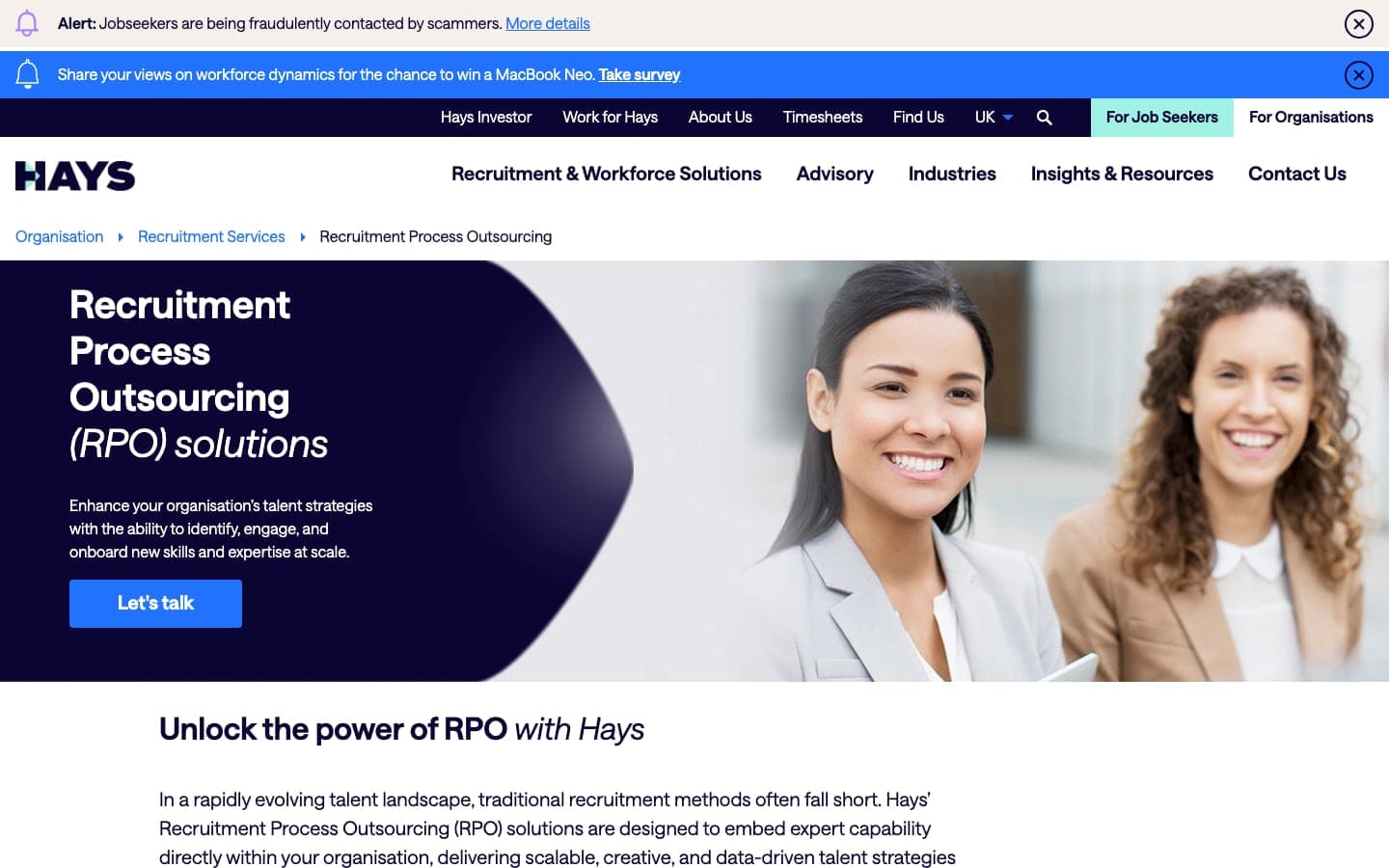Go to Contact Us page
The image size is (1389, 868).
[1296, 174]
